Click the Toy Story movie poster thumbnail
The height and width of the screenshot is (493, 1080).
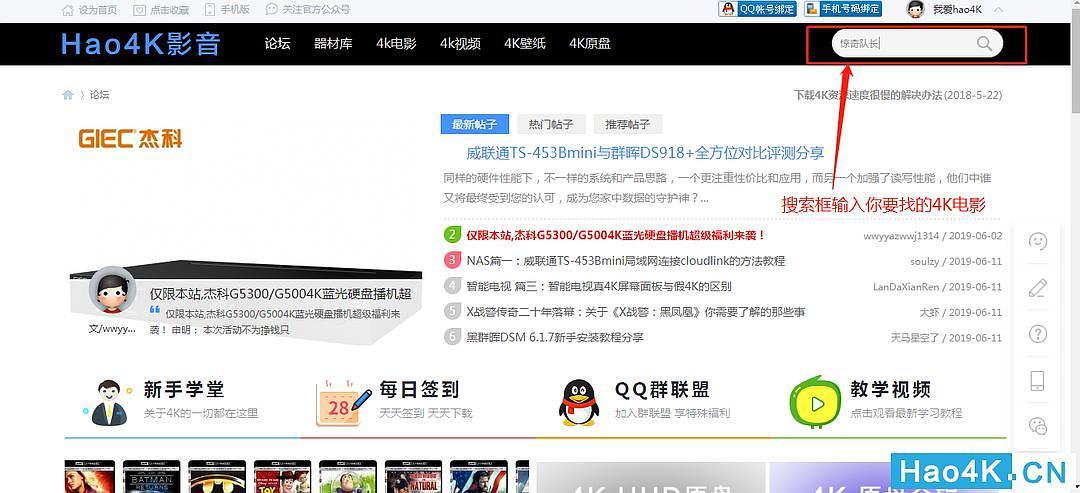[x=282, y=476]
